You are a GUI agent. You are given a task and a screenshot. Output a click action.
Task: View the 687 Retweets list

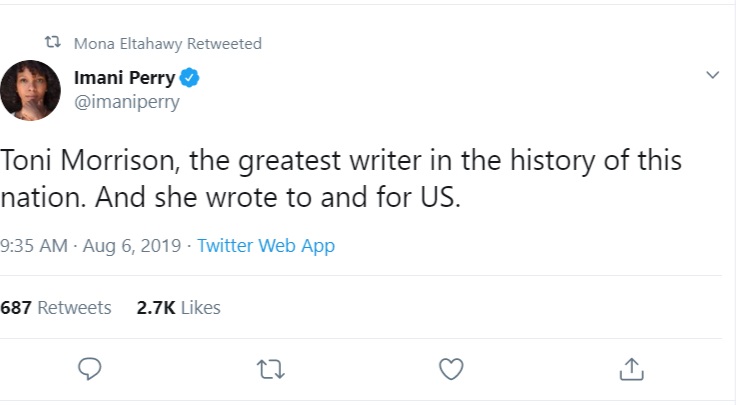click(56, 308)
